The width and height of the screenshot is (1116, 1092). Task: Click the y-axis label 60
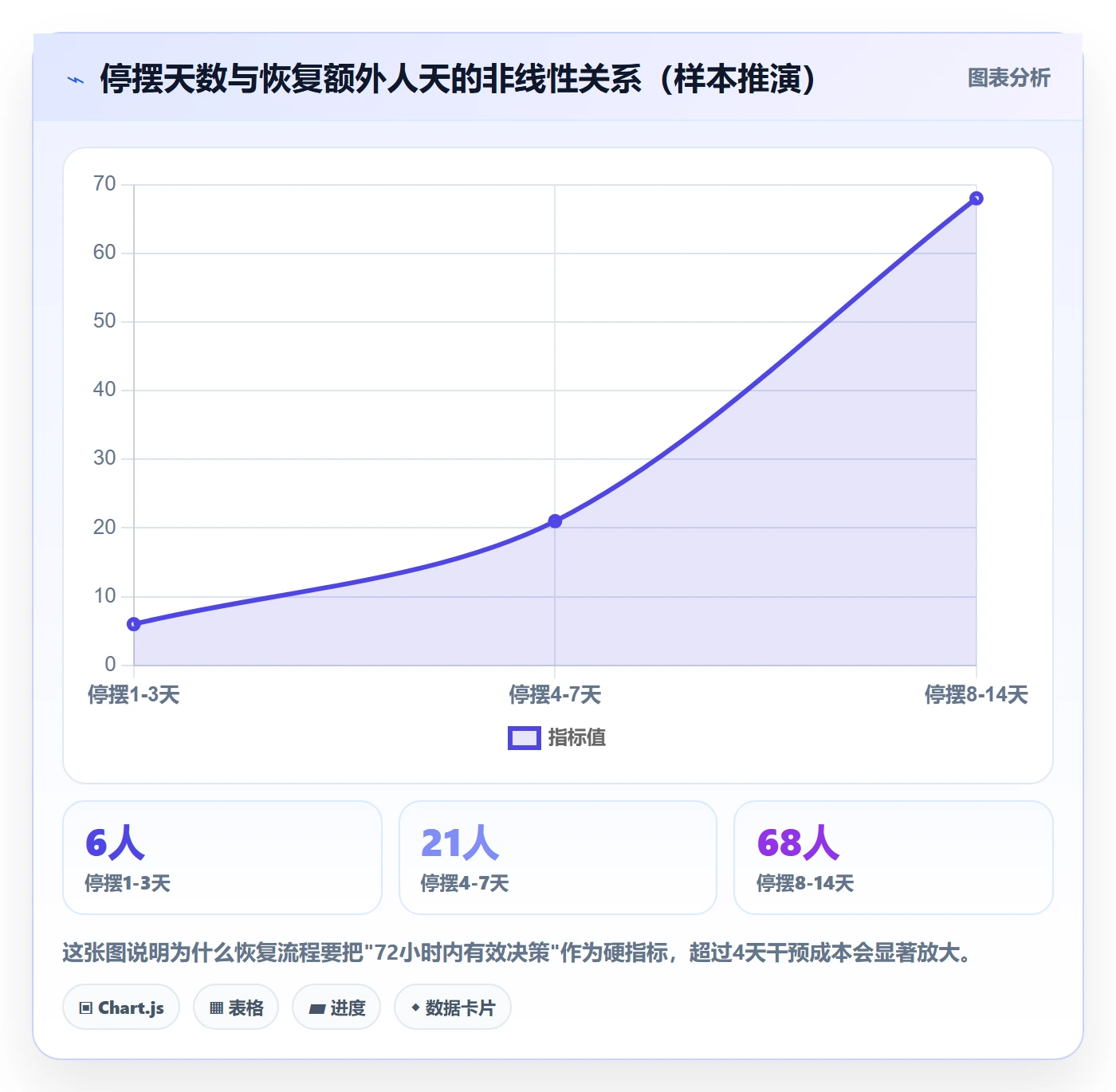(x=104, y=253)
